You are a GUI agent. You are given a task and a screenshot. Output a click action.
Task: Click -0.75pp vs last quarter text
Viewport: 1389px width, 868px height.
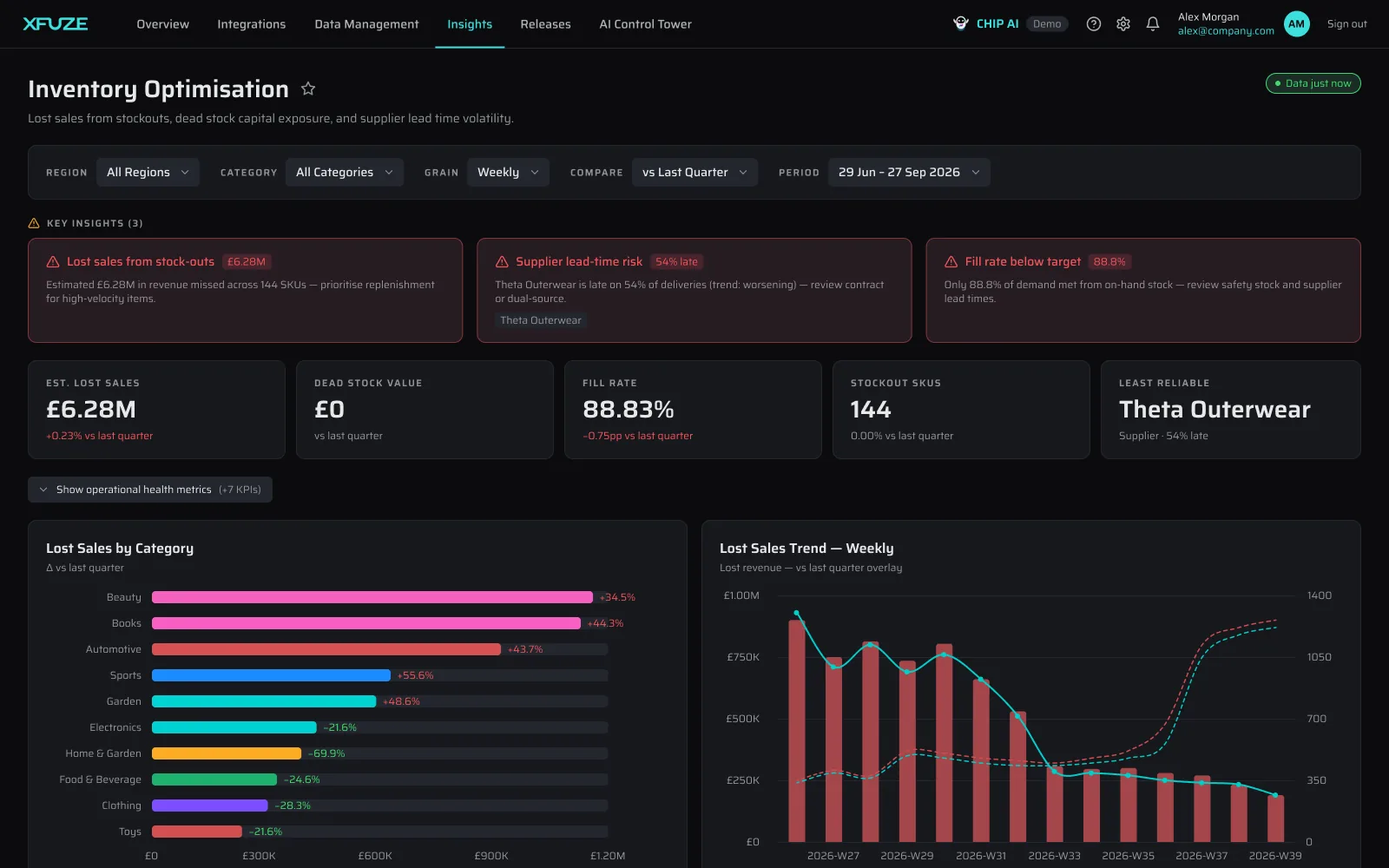click(638, 436)
